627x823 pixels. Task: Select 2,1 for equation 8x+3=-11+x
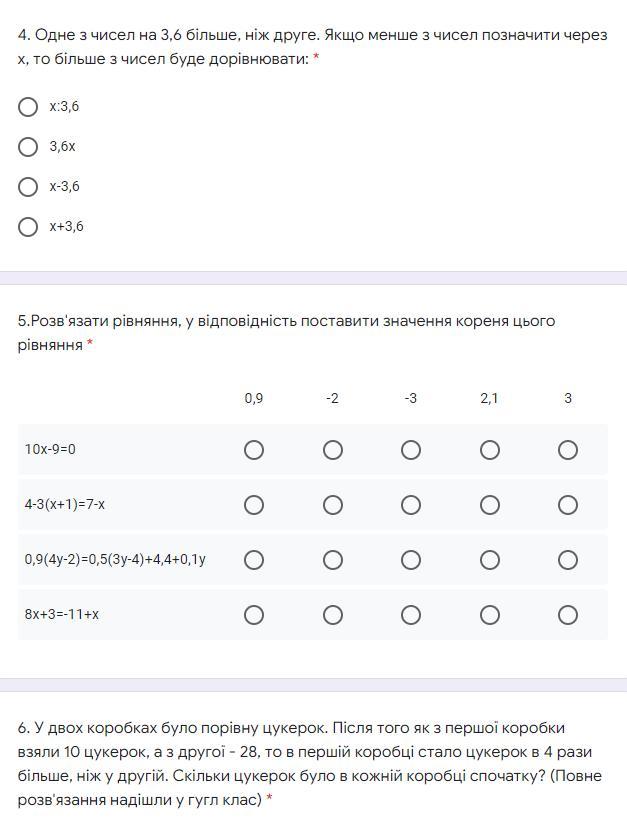pyautogui.click(x=489, y=615)
